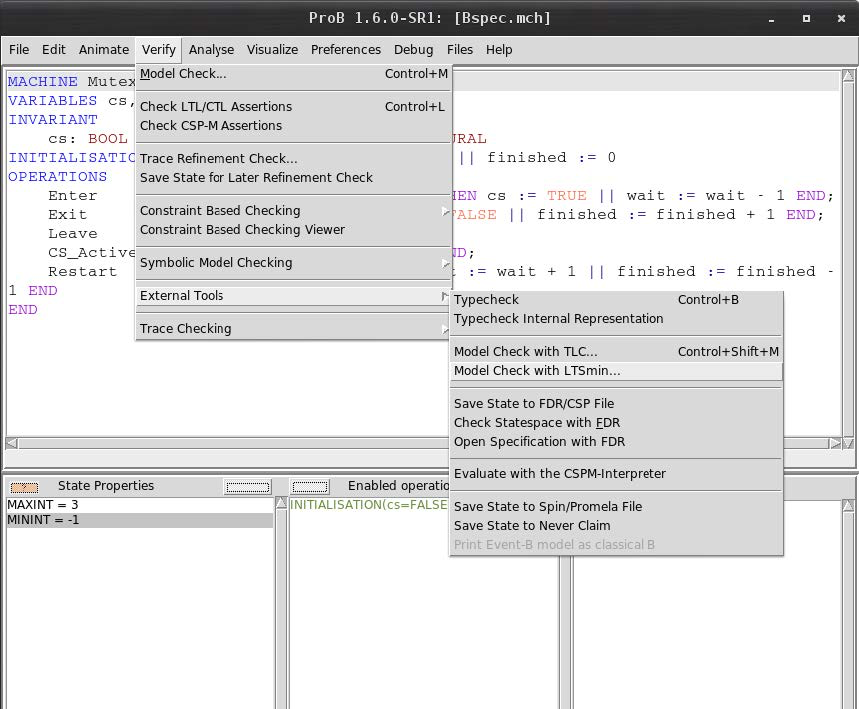This screenshot has width=859, height=709.
Task: Click the horizontal scrollbar's right arrow
Action: (x=836, y=443)
